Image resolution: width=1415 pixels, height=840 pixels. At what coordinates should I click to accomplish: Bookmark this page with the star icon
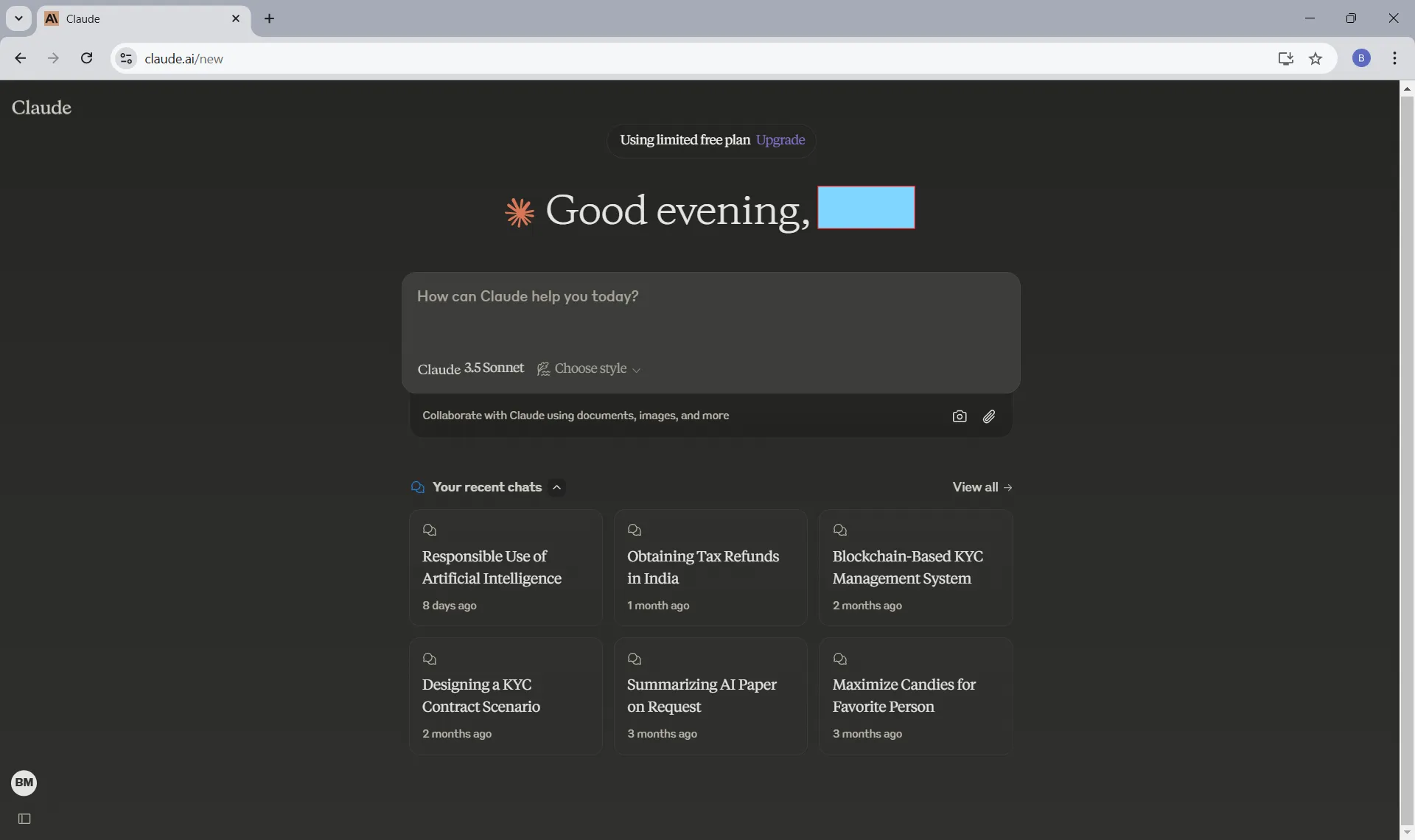(x=1316, y=58)
